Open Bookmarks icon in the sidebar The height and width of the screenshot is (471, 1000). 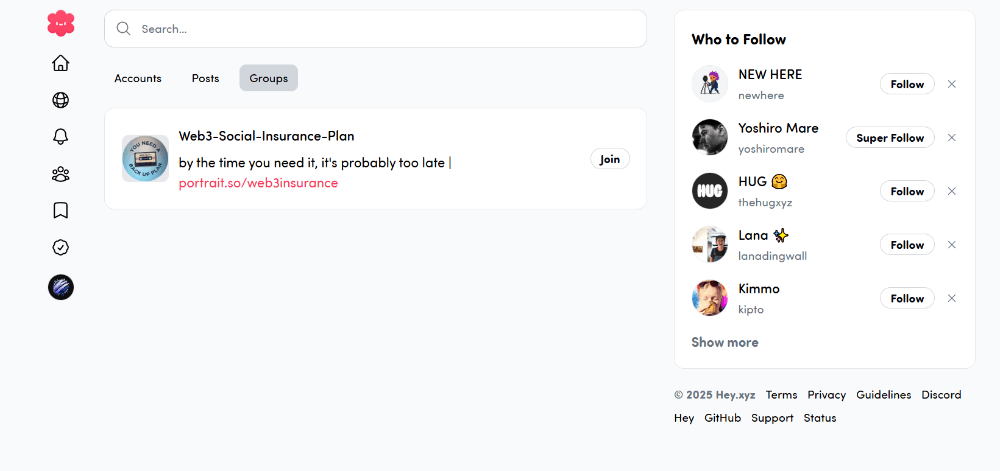[x=61, y=210]
